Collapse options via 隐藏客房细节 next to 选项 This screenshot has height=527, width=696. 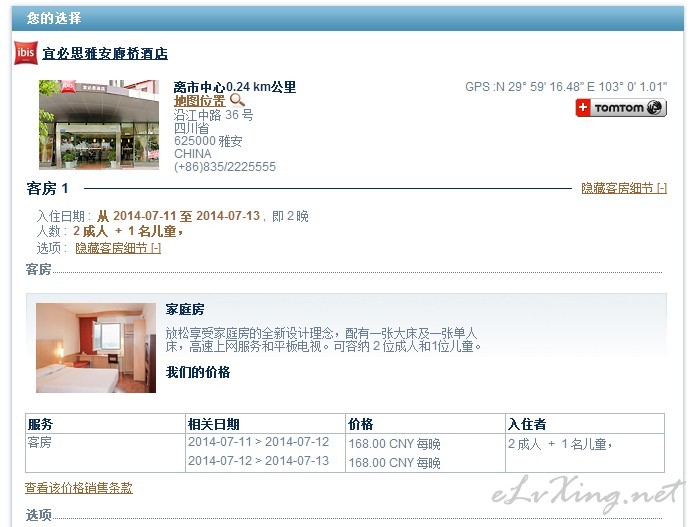point(118,248)
